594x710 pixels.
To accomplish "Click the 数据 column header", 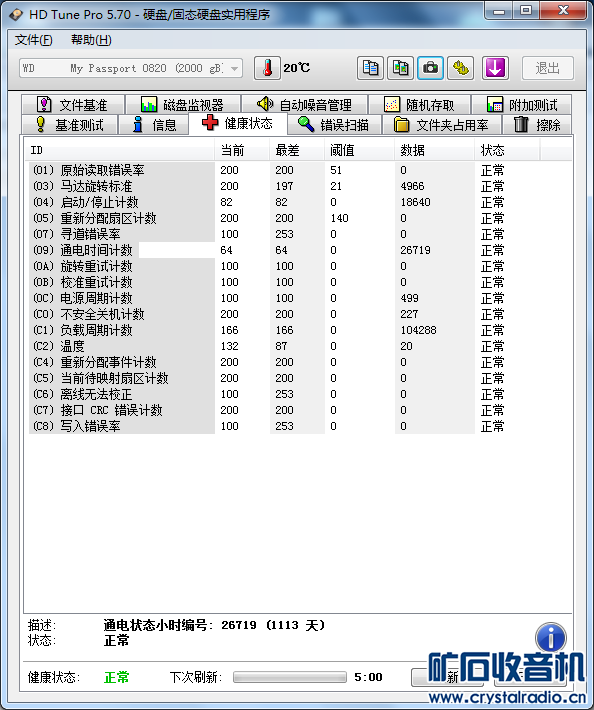I will (x=435, y=150).
